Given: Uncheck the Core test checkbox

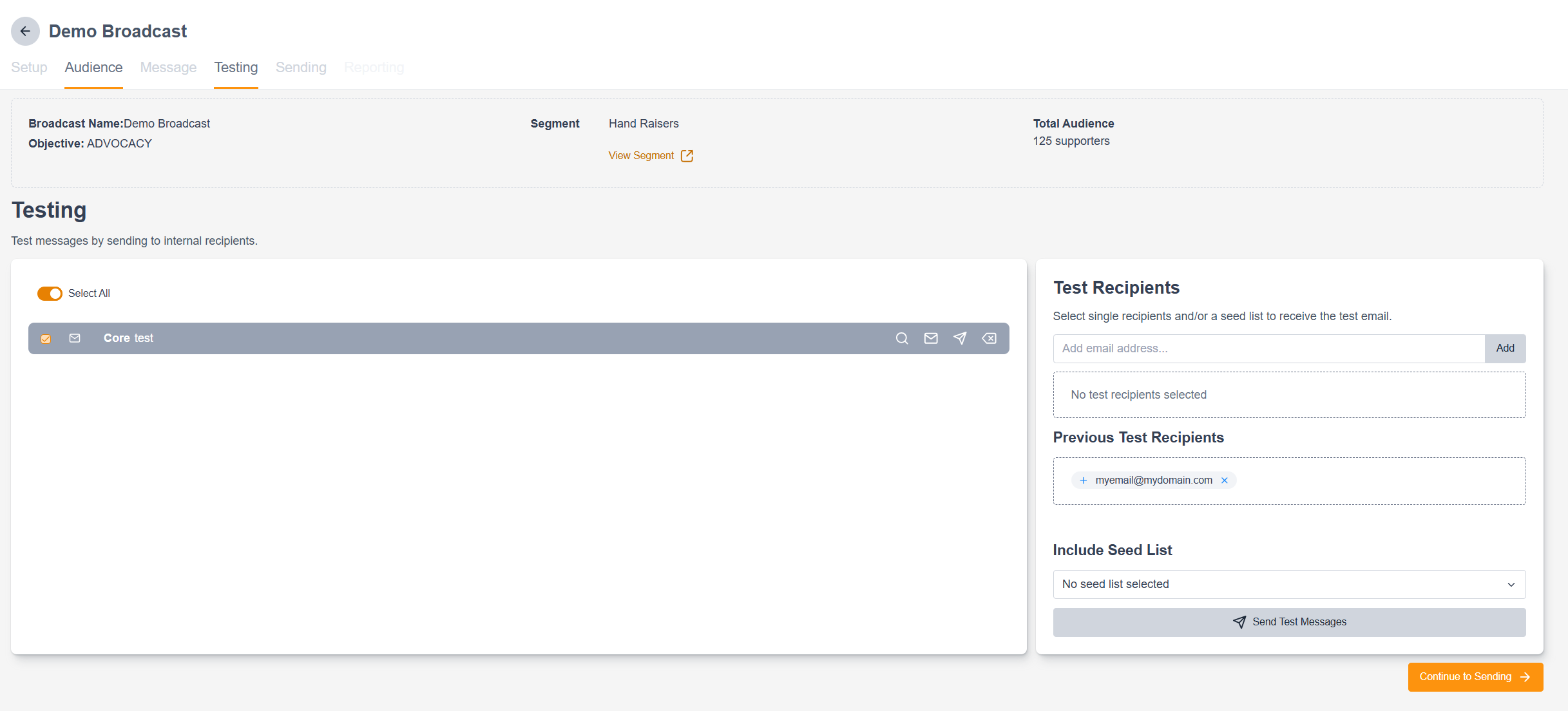Looking at the screenshot, I should (x=46, y=339).
